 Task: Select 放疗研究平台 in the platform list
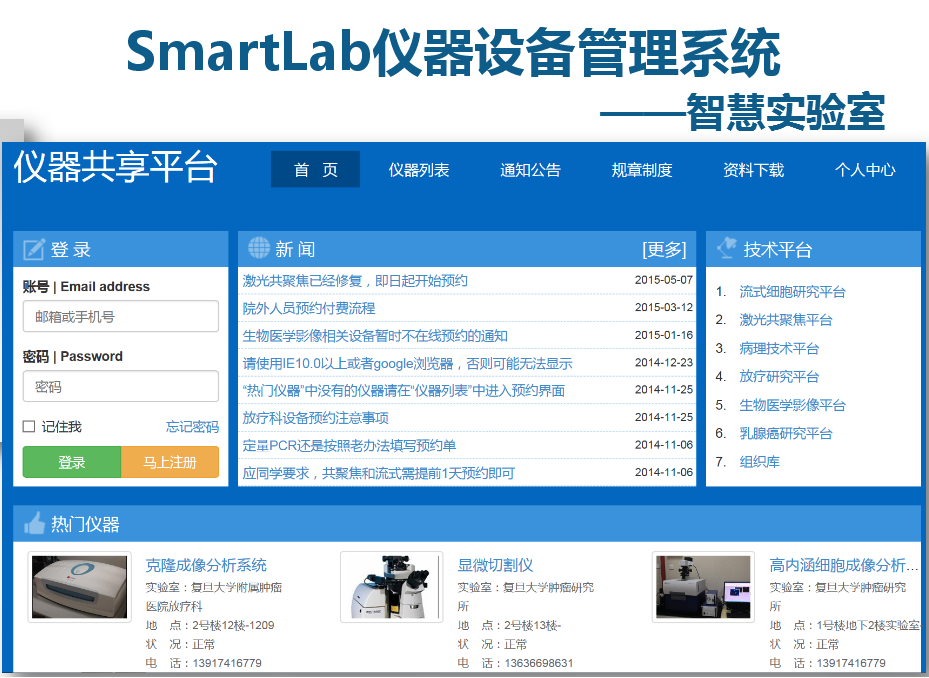779,377
